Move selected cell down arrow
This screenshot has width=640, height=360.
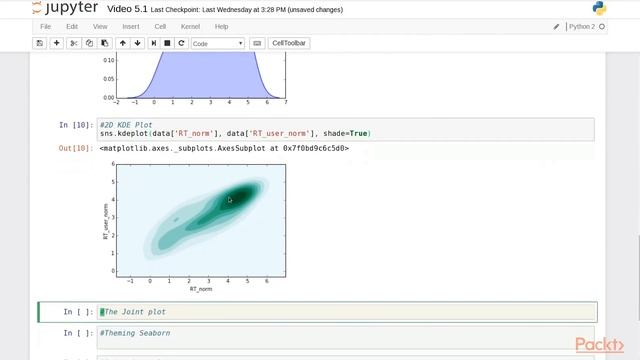coord(138,43)
